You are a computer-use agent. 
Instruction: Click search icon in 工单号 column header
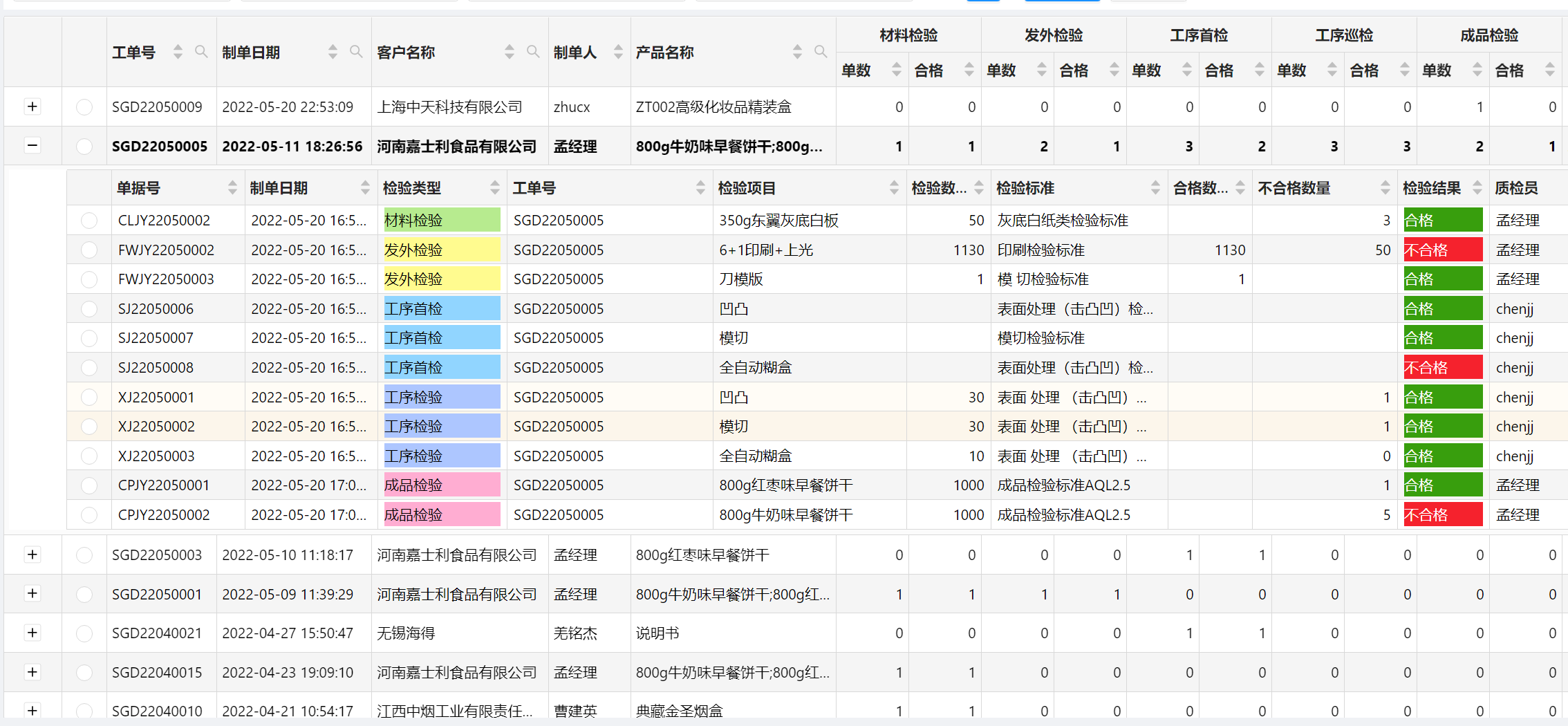pyautogui.click(x=201, y=52)
